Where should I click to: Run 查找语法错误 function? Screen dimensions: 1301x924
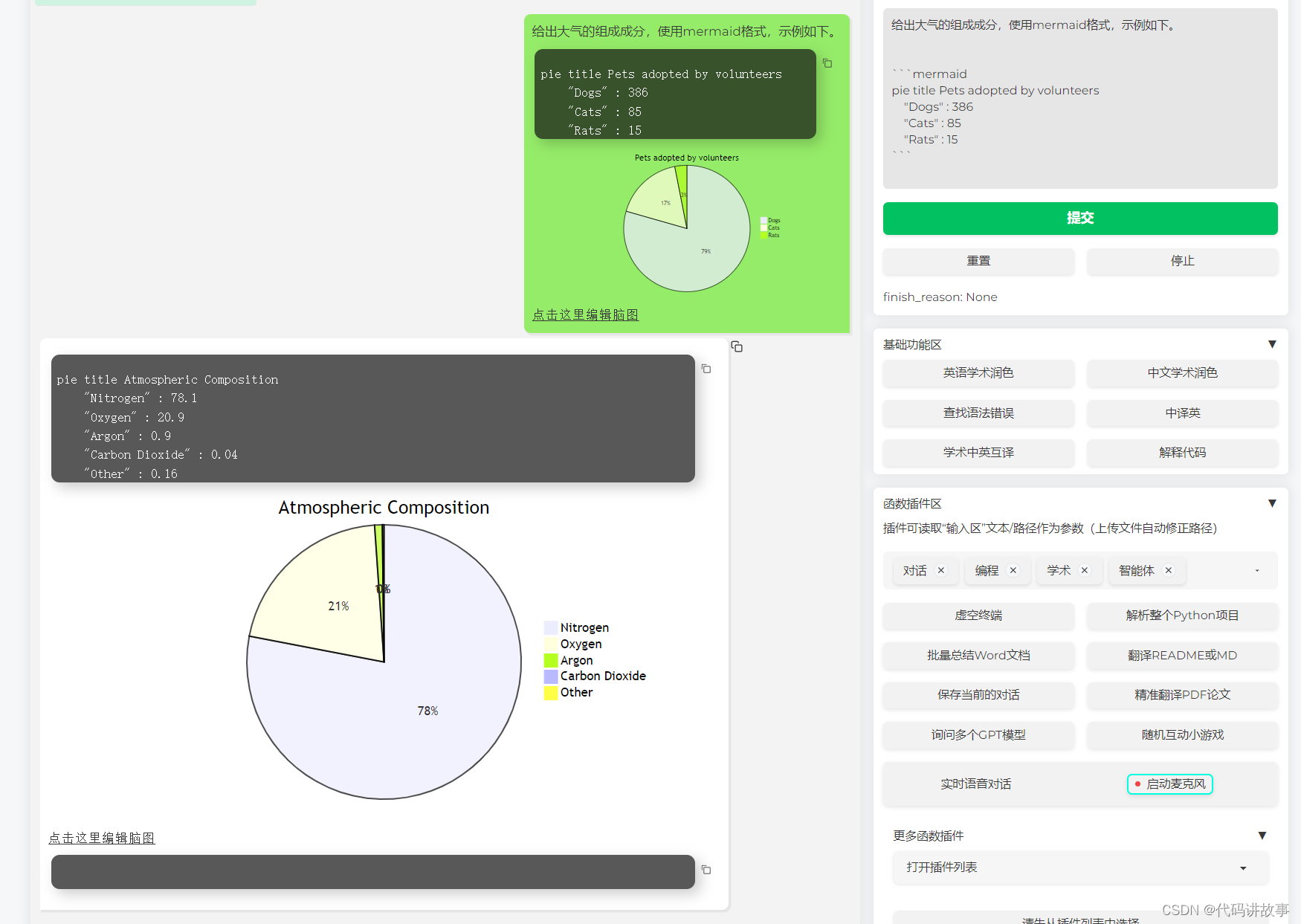tap(978, 413)
